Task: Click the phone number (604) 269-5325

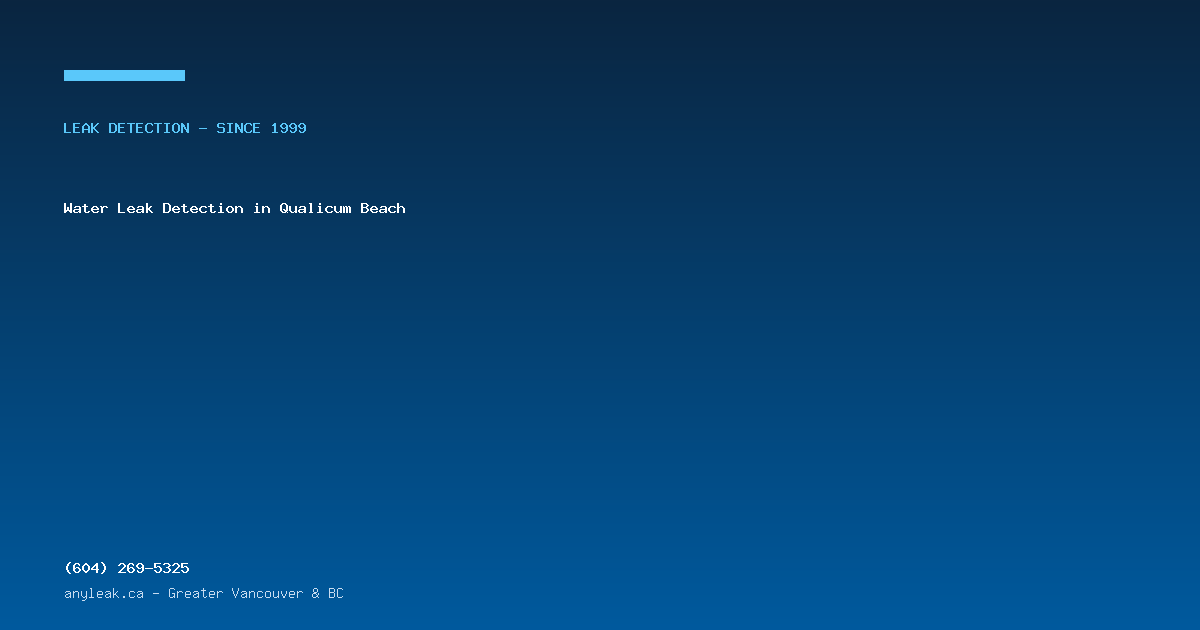Action: [x=126, y=568]
